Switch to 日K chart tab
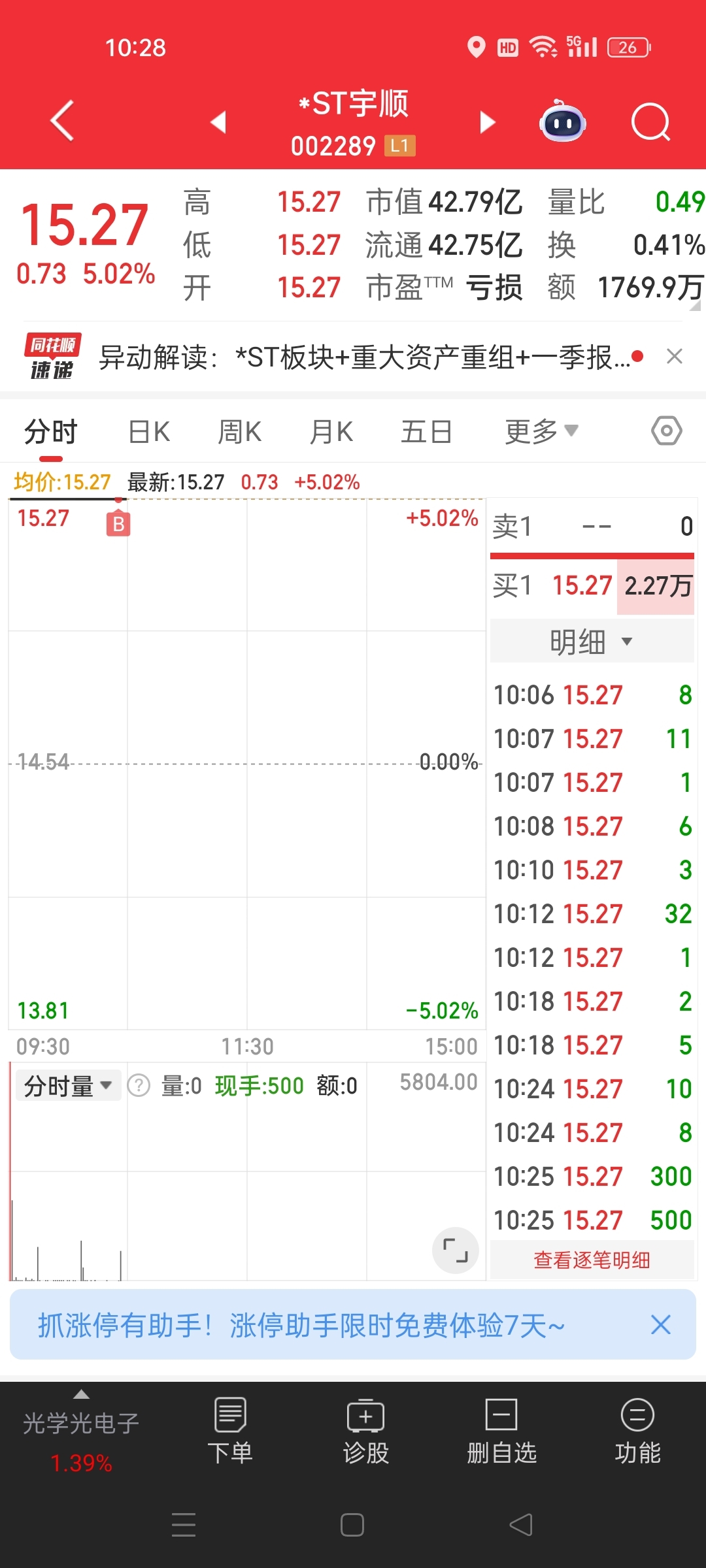The height and width of the screenshot is (1568, 706). (149, 432)
